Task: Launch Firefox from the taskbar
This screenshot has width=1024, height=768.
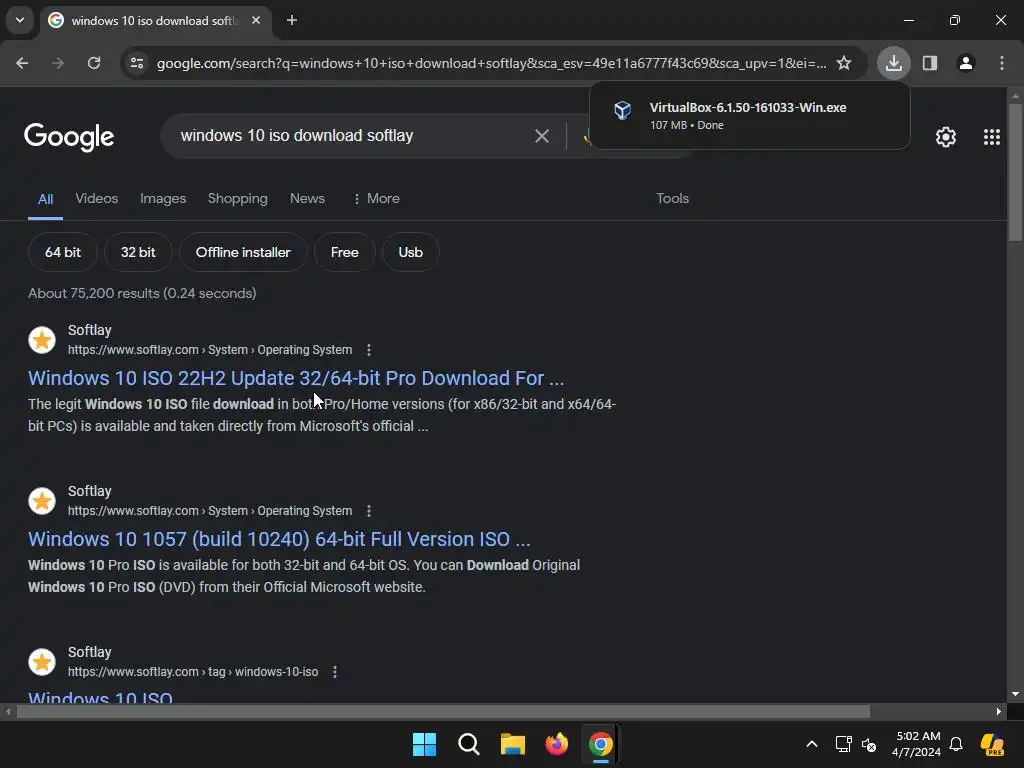Action: (556, 744)
